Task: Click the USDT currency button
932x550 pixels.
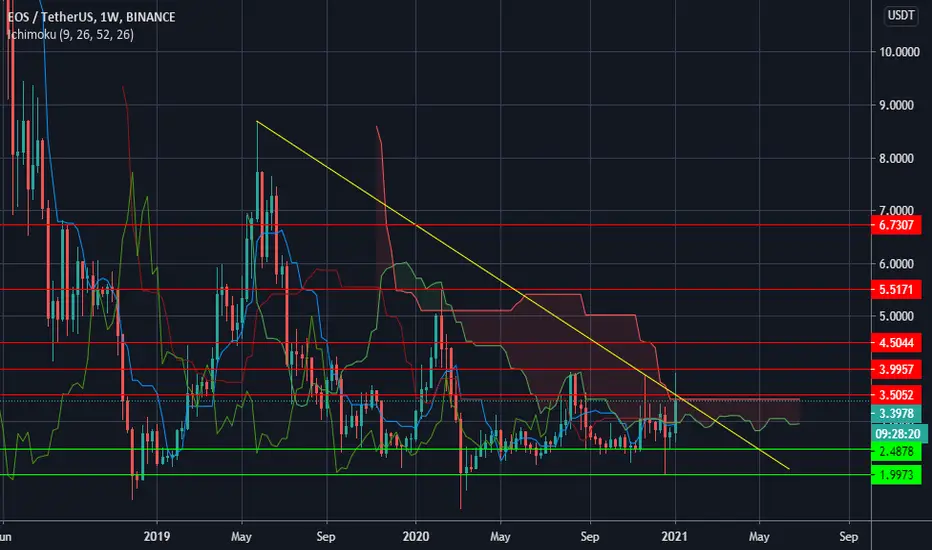Action: [x=901, y=15]
